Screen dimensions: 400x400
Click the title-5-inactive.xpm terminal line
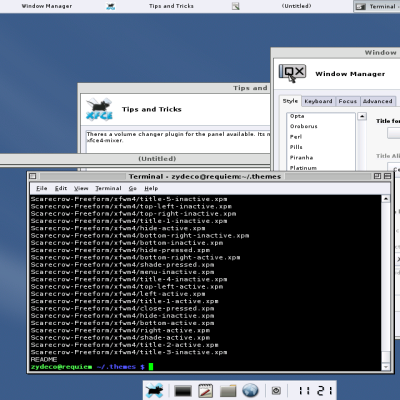(x=129, y=199)
